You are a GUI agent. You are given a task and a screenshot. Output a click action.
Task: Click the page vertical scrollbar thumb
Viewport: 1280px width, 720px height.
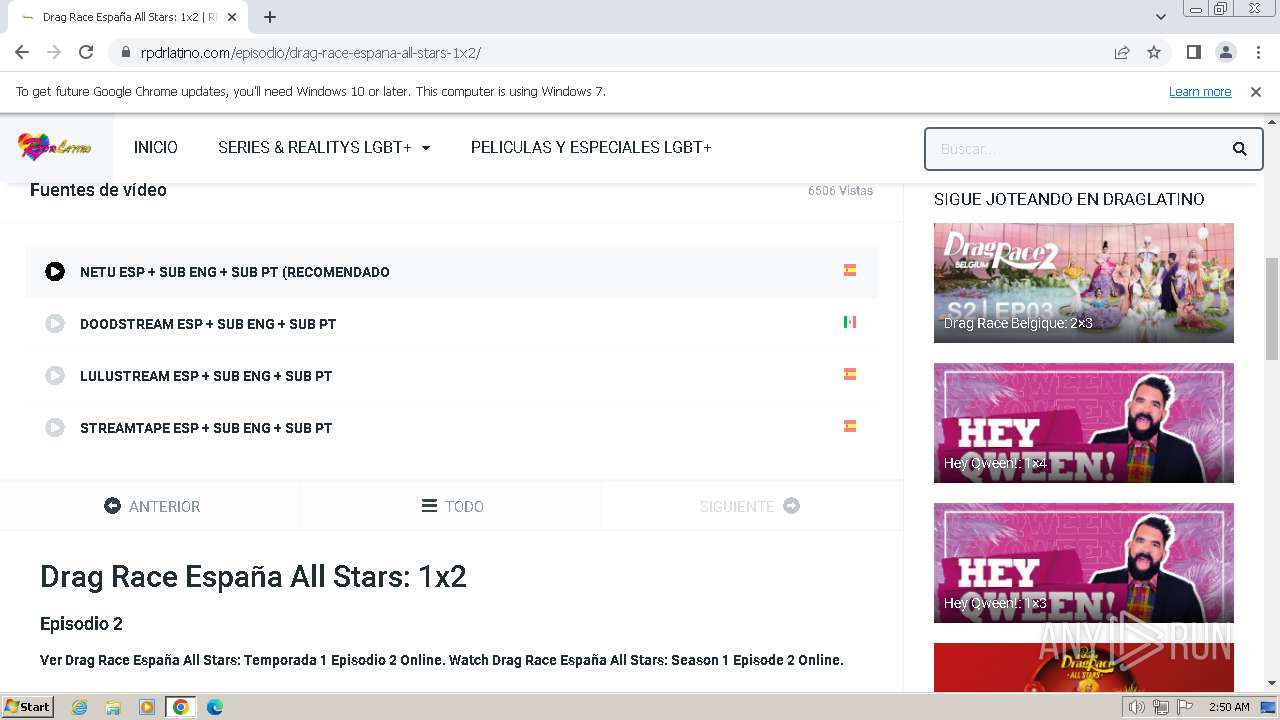coord(1272,308)
